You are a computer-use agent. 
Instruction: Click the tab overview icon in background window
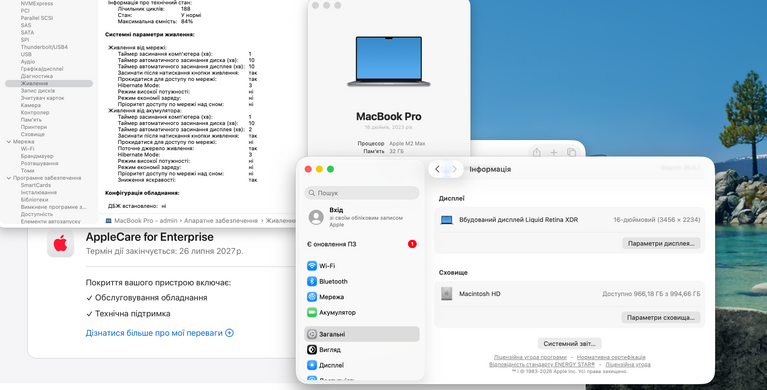point(571,153)
